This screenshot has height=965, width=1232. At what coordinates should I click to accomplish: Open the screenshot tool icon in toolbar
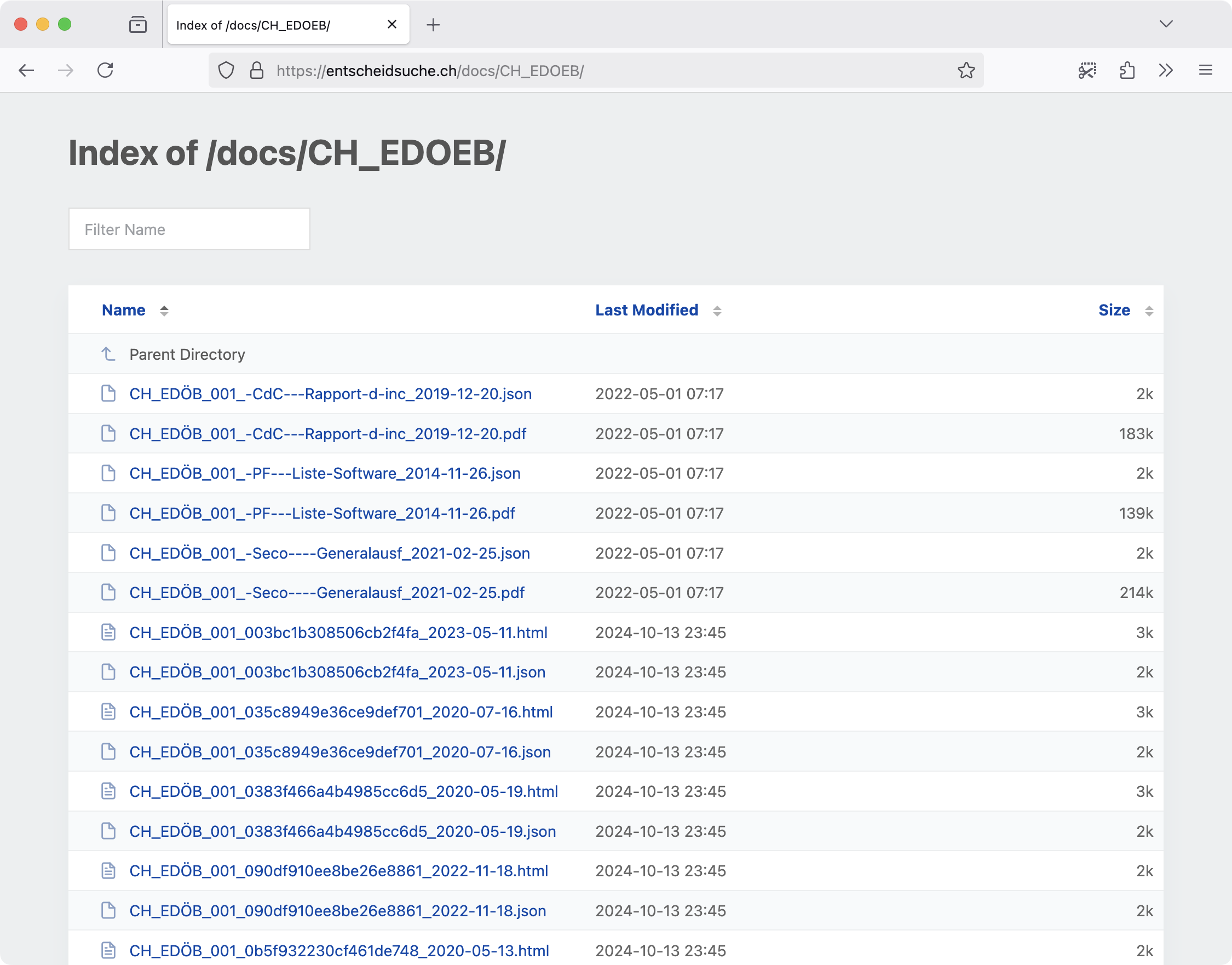(1087, 70)
